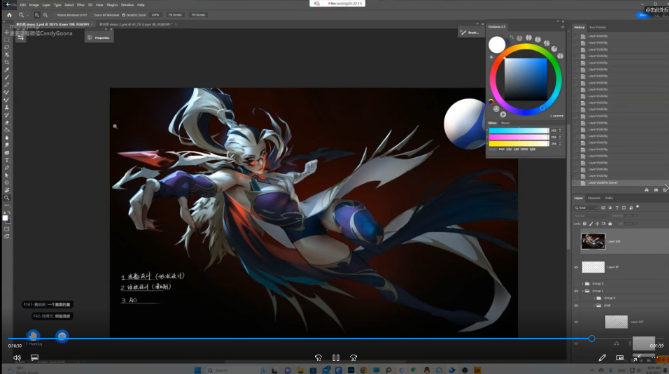
Task: Switch to the Paths tab
Action: (609, 198)
